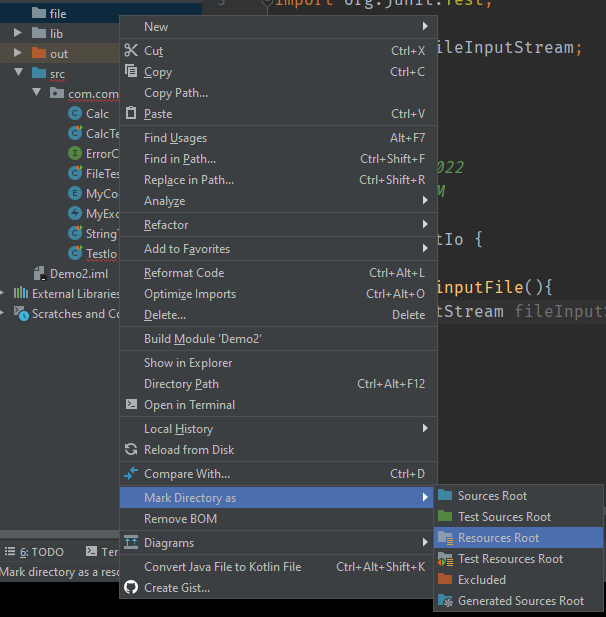Select Build Module 'Demo2'
This screenshot has width=606, height=617.
pyautogui.click(x=279, y=339)
